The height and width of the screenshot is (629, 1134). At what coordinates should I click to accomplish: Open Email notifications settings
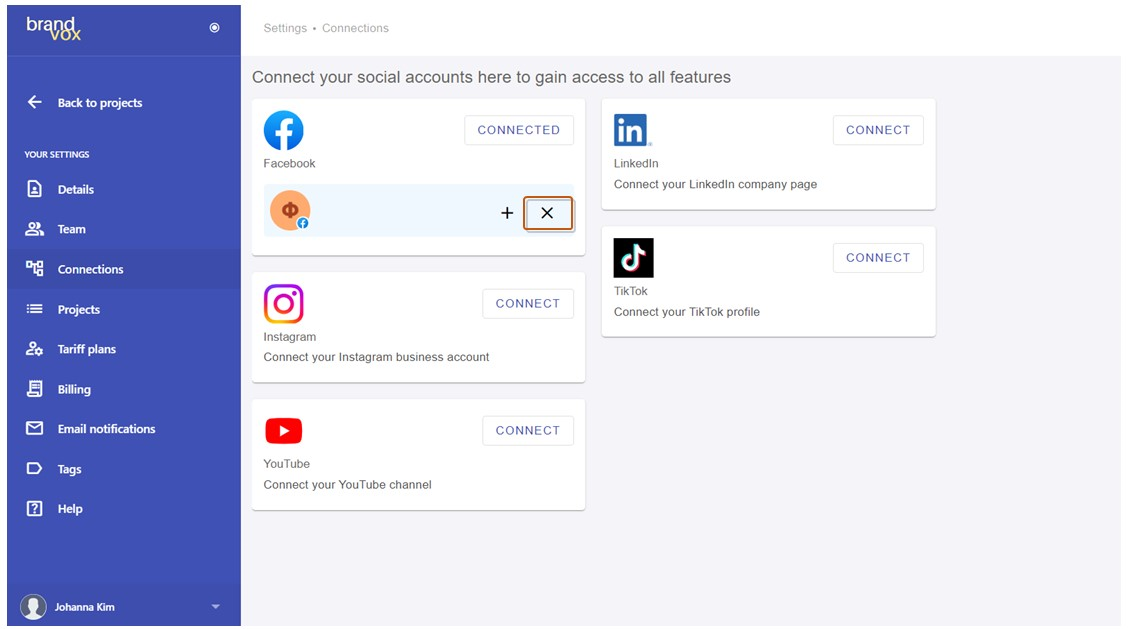(106, 429)
